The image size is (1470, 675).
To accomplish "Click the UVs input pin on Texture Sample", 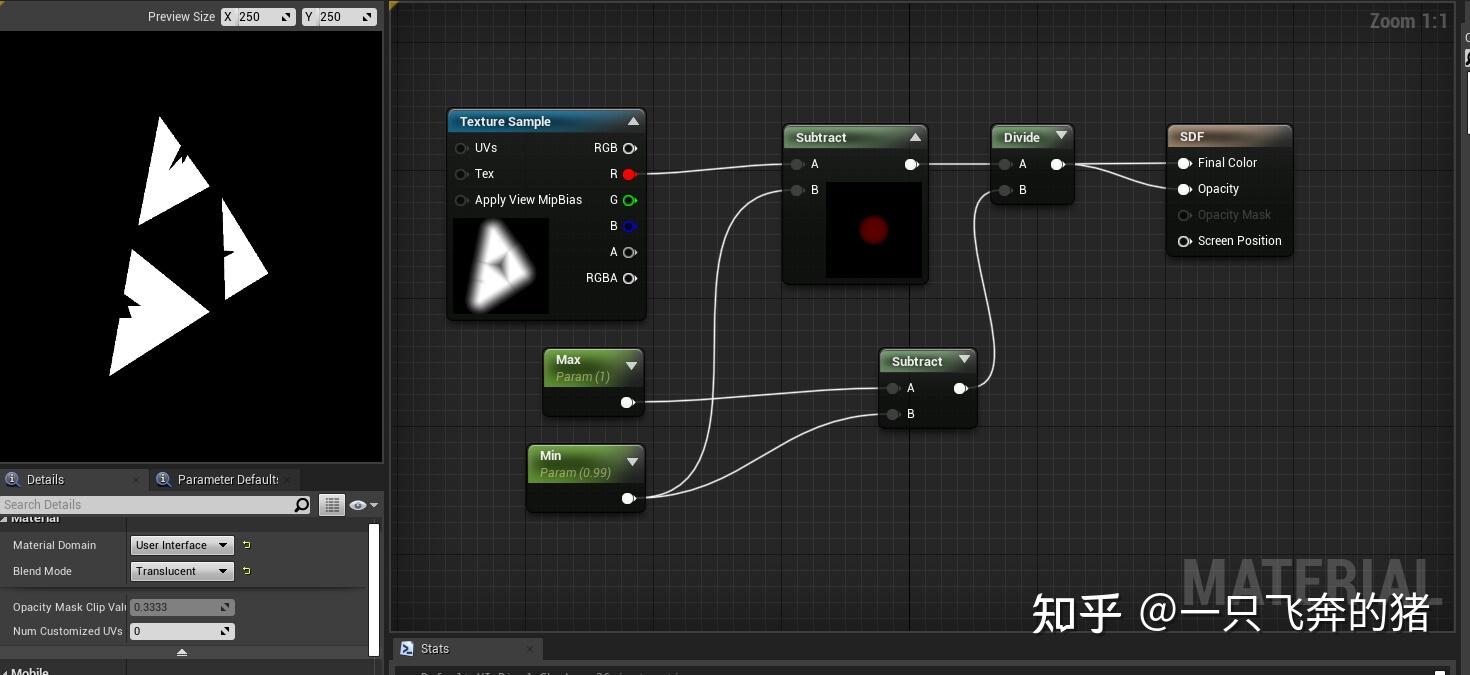I will pos(461,148).
